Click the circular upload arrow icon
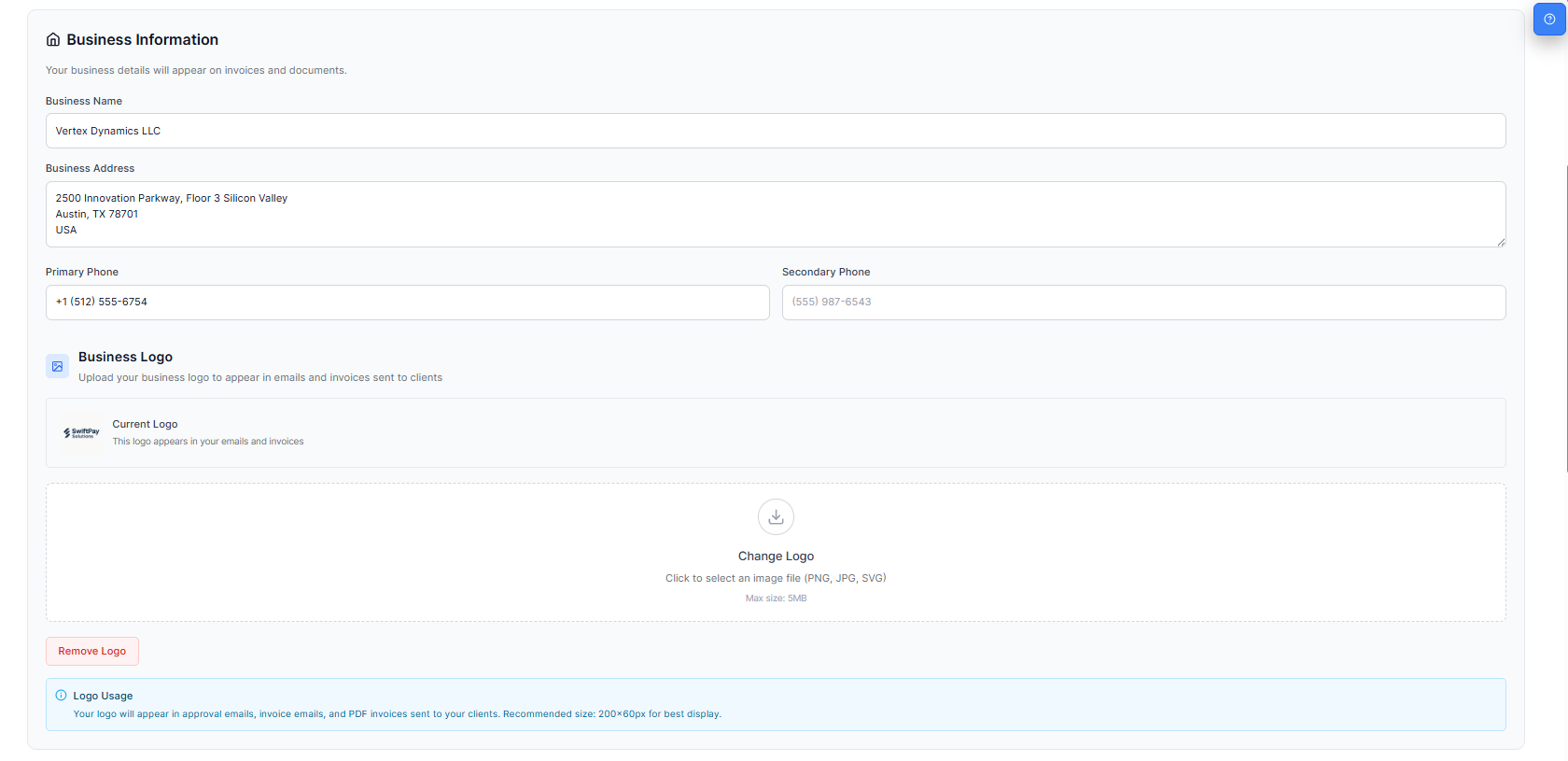Viewport: 1568px width, 761px height. [x=776, y=516]
